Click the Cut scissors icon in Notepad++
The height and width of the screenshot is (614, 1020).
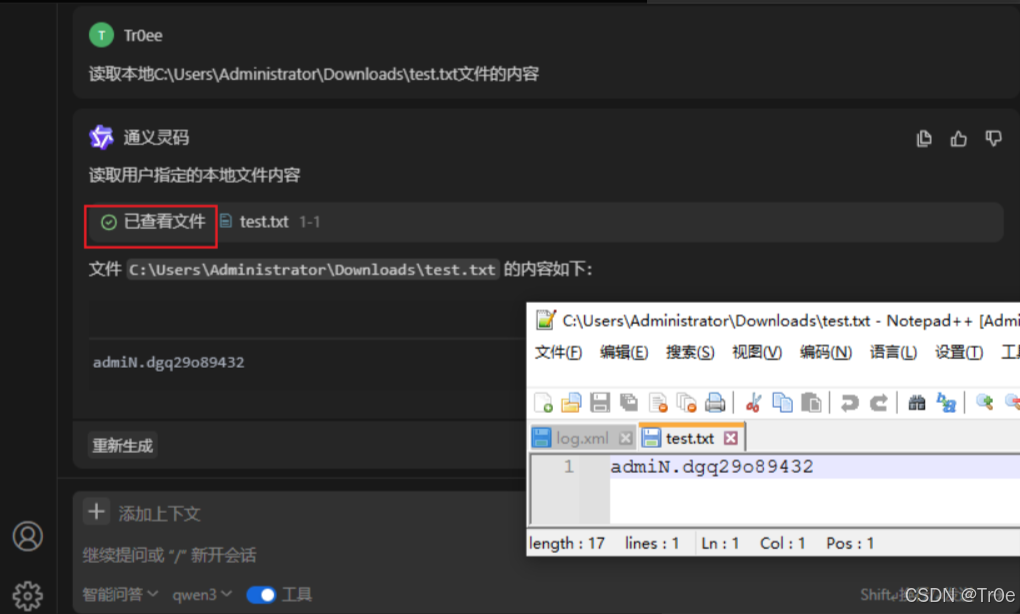coord(753,403)
